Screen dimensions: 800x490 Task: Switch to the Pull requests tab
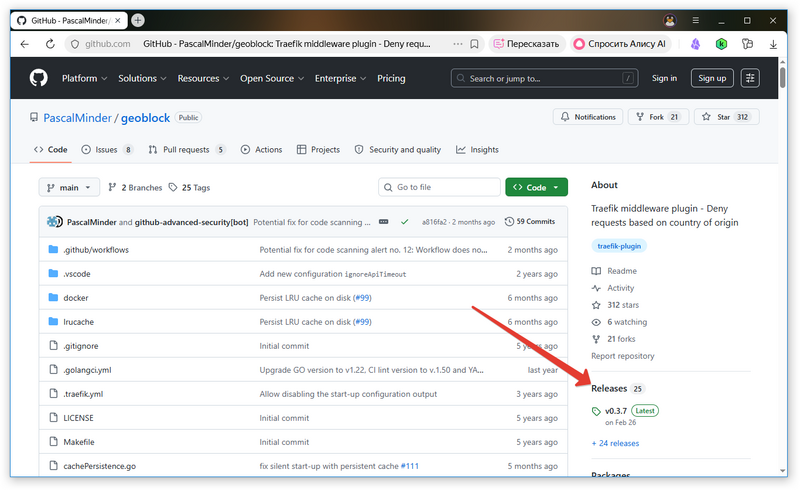pos(187,150)
